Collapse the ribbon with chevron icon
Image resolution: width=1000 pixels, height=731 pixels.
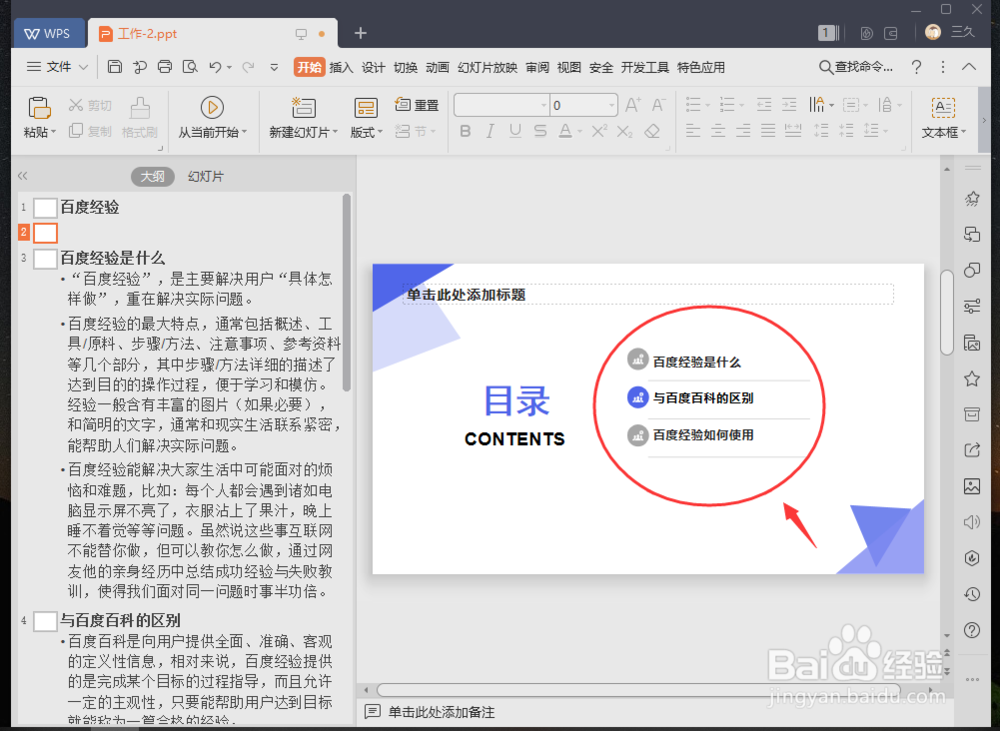(969, 67)
